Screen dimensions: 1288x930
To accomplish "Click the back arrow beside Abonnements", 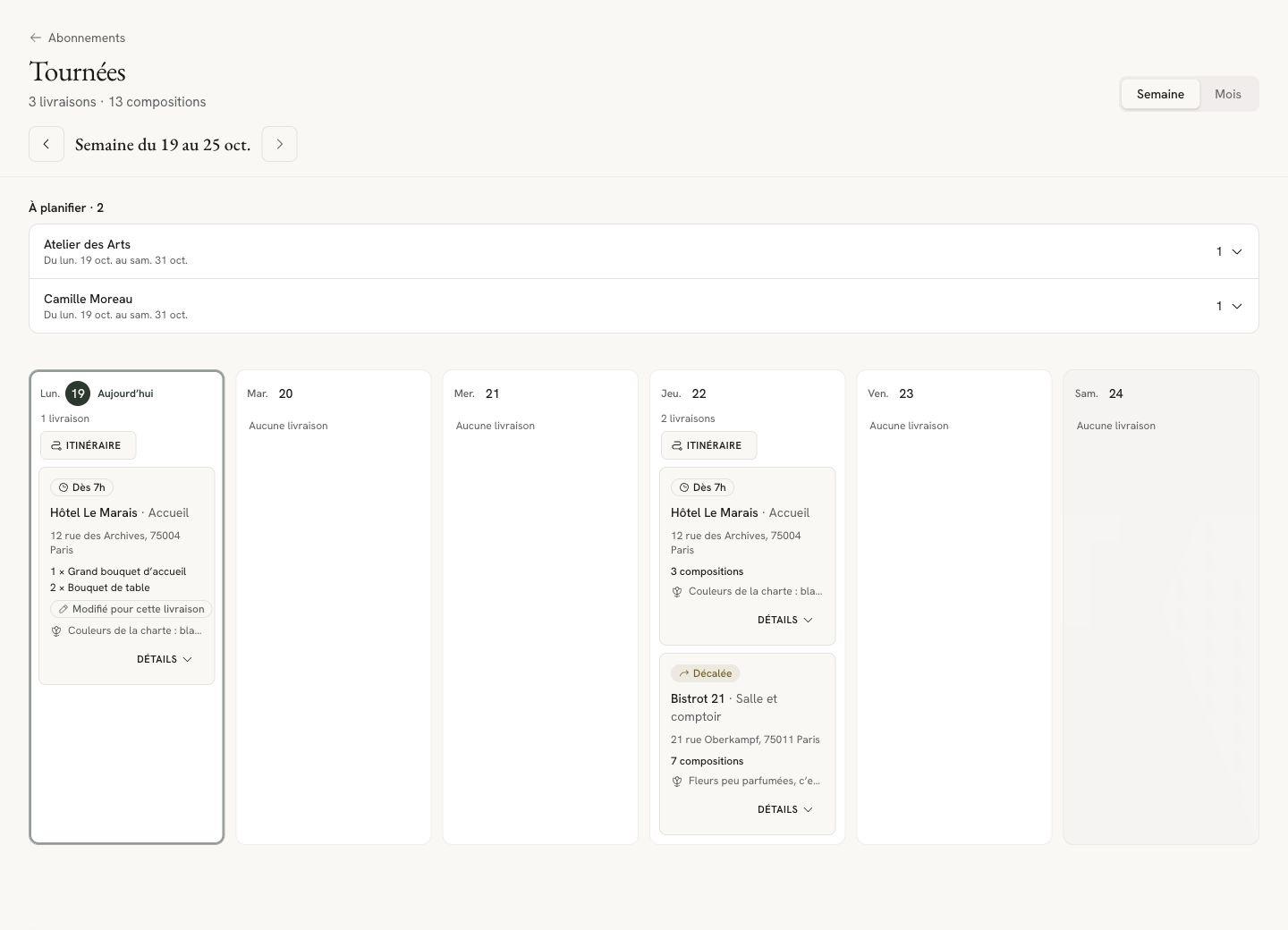I will (x=35, y=38).
